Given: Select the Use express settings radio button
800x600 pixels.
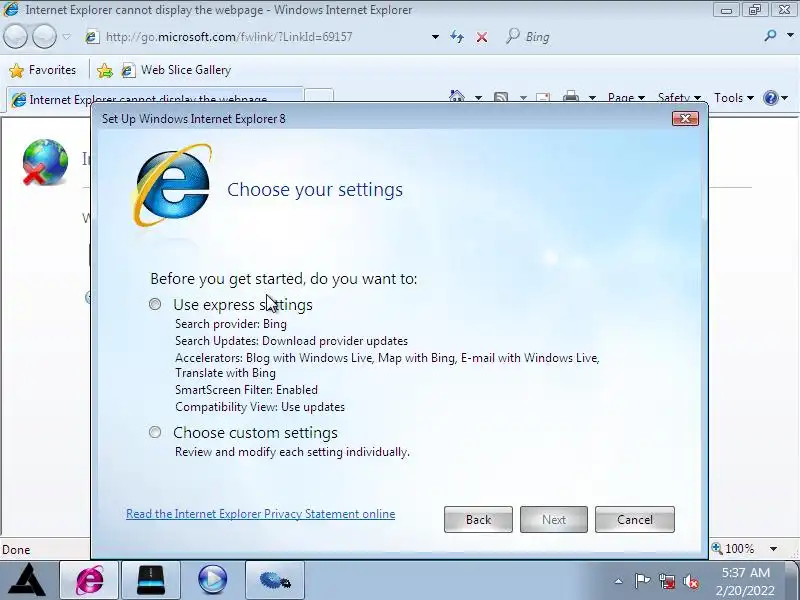Looking at the screenshot, I should point(155,305).
